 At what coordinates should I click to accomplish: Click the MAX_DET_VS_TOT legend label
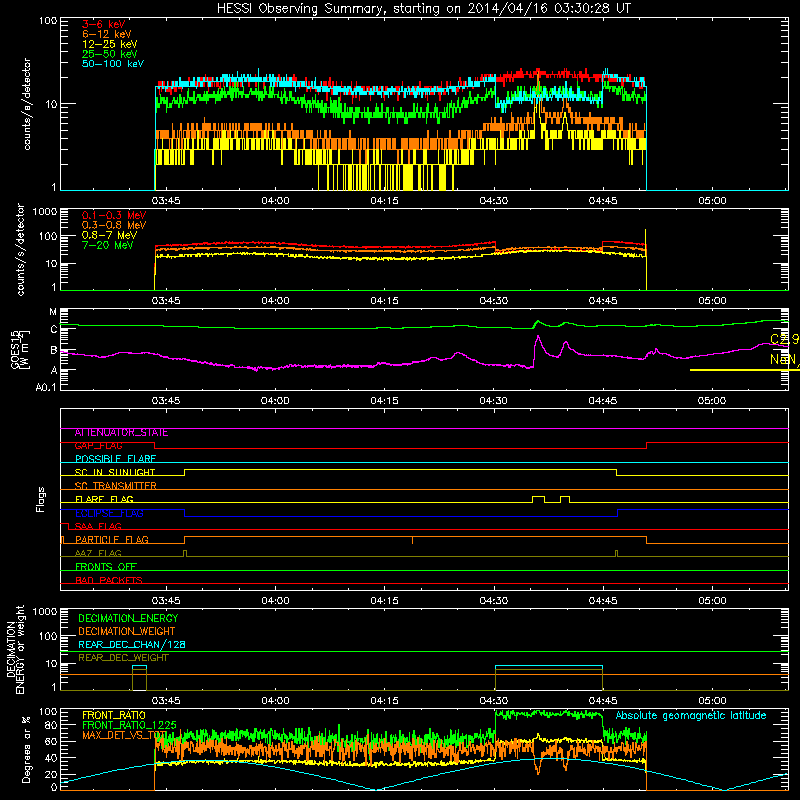tap(124, 736)
